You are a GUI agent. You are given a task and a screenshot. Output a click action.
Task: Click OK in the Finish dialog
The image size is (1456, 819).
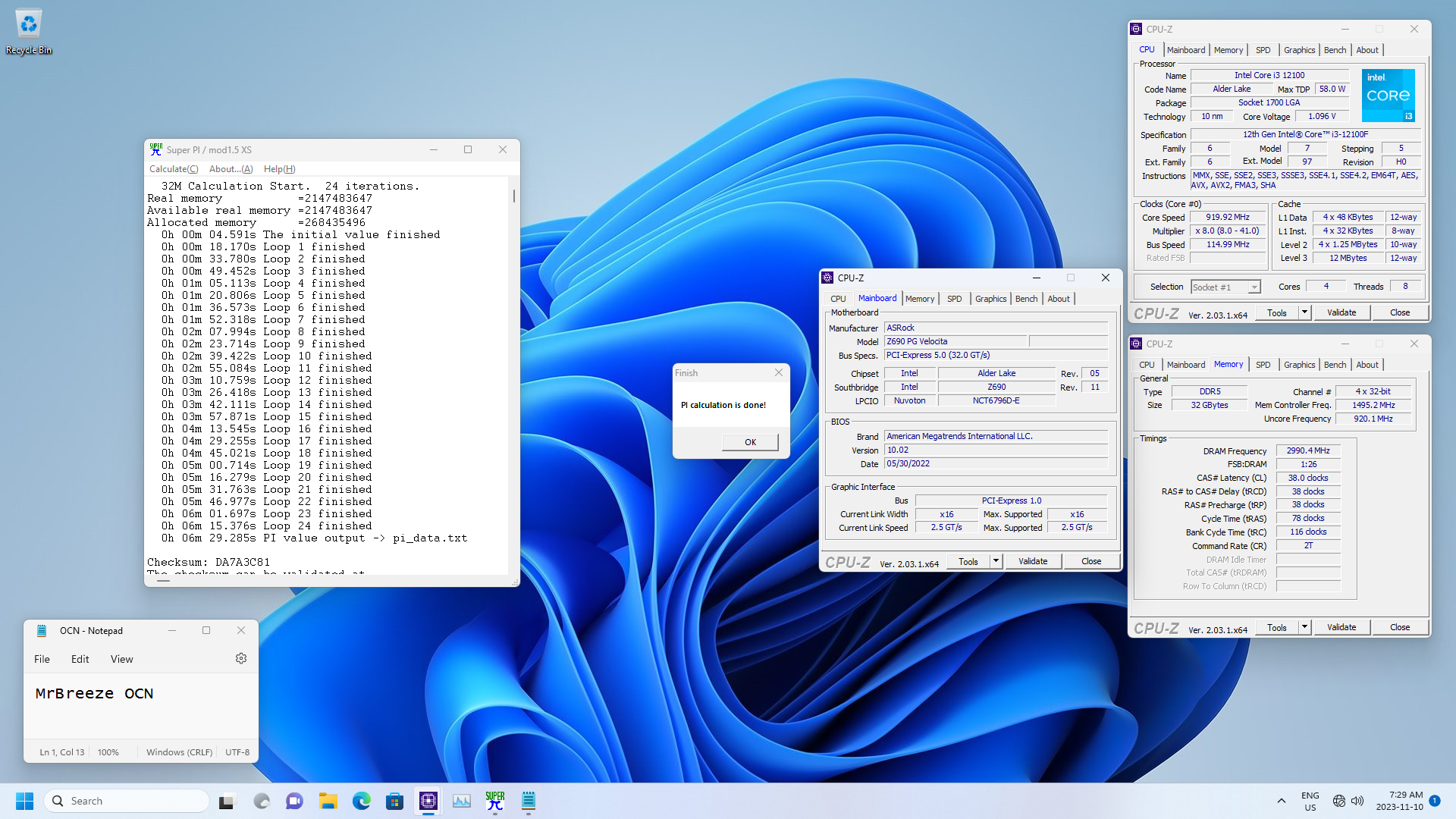pyautogui.click(x=750, y=442)
